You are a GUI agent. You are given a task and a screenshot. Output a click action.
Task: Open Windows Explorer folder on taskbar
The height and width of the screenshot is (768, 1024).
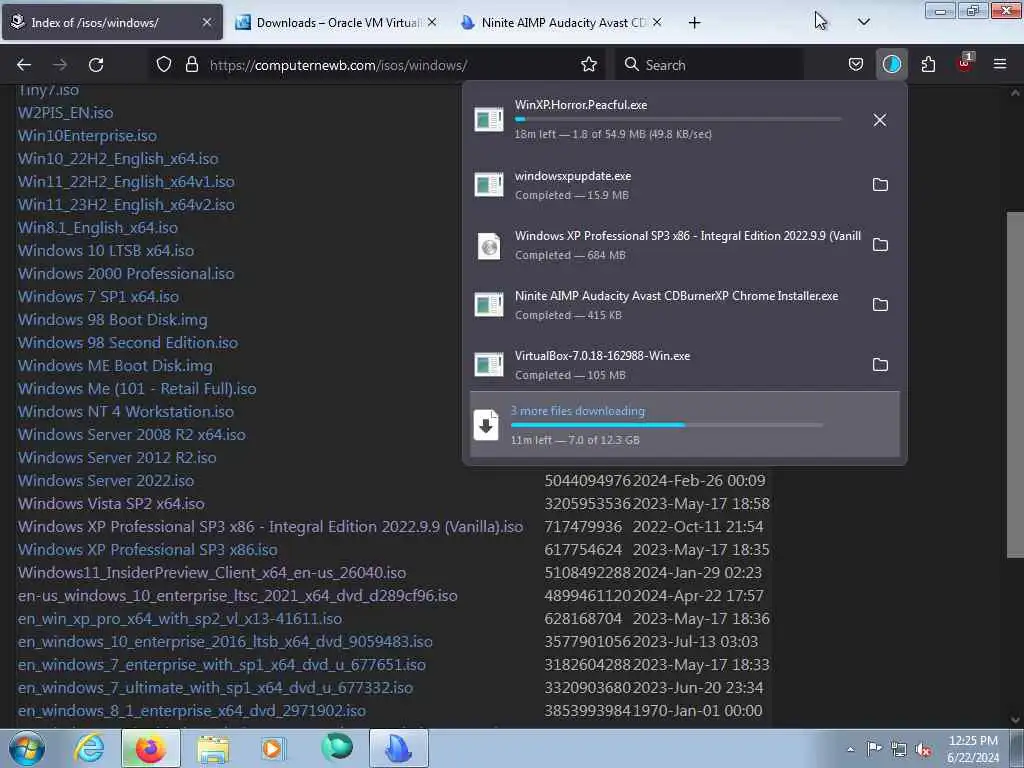[213, 748]
